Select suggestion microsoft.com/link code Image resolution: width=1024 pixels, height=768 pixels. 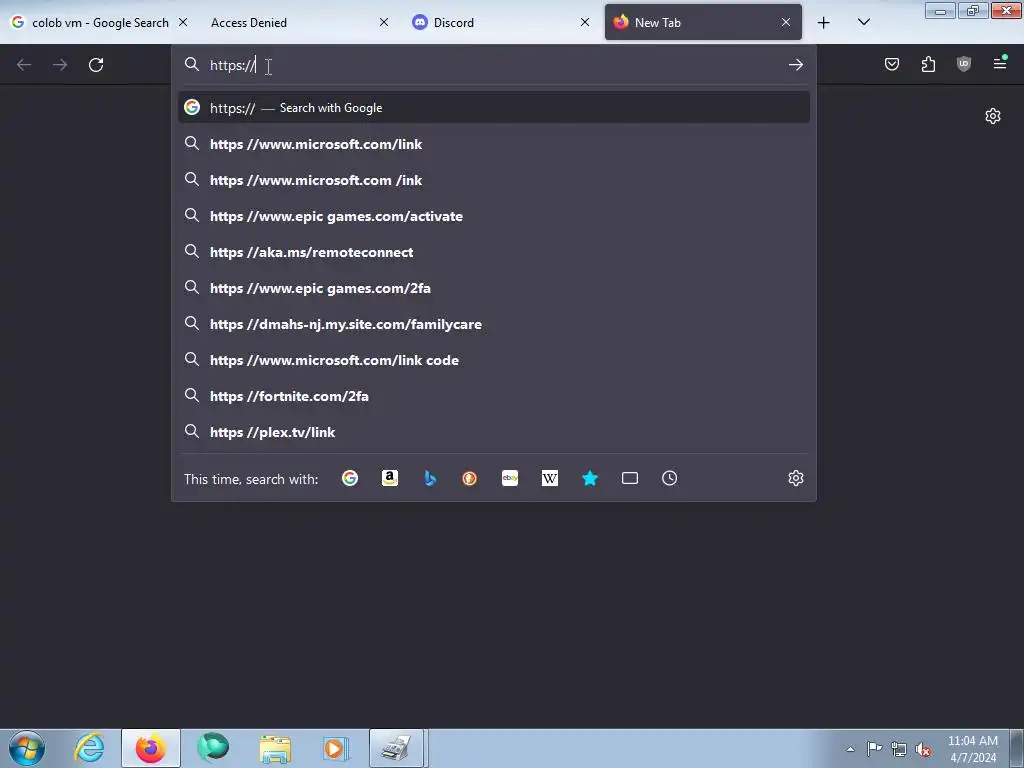(494, 359)
